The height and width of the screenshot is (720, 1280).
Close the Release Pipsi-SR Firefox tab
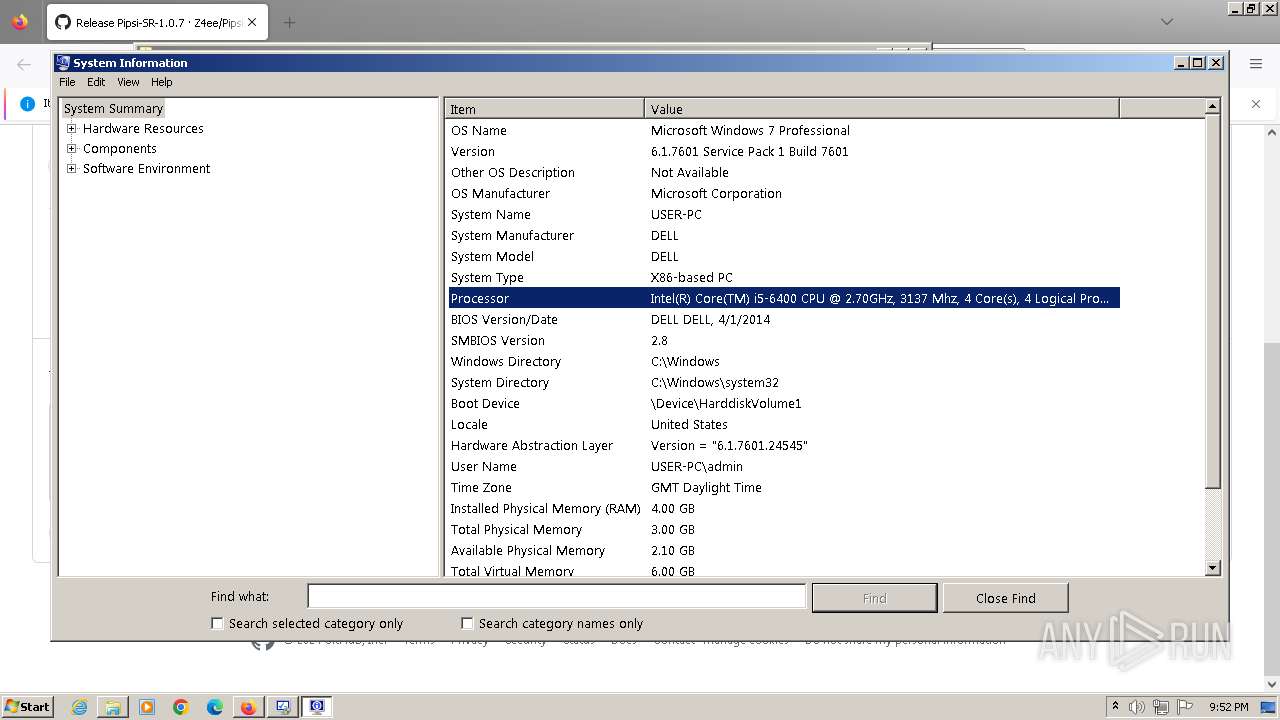pyautogui.click(x=251, y=22)
